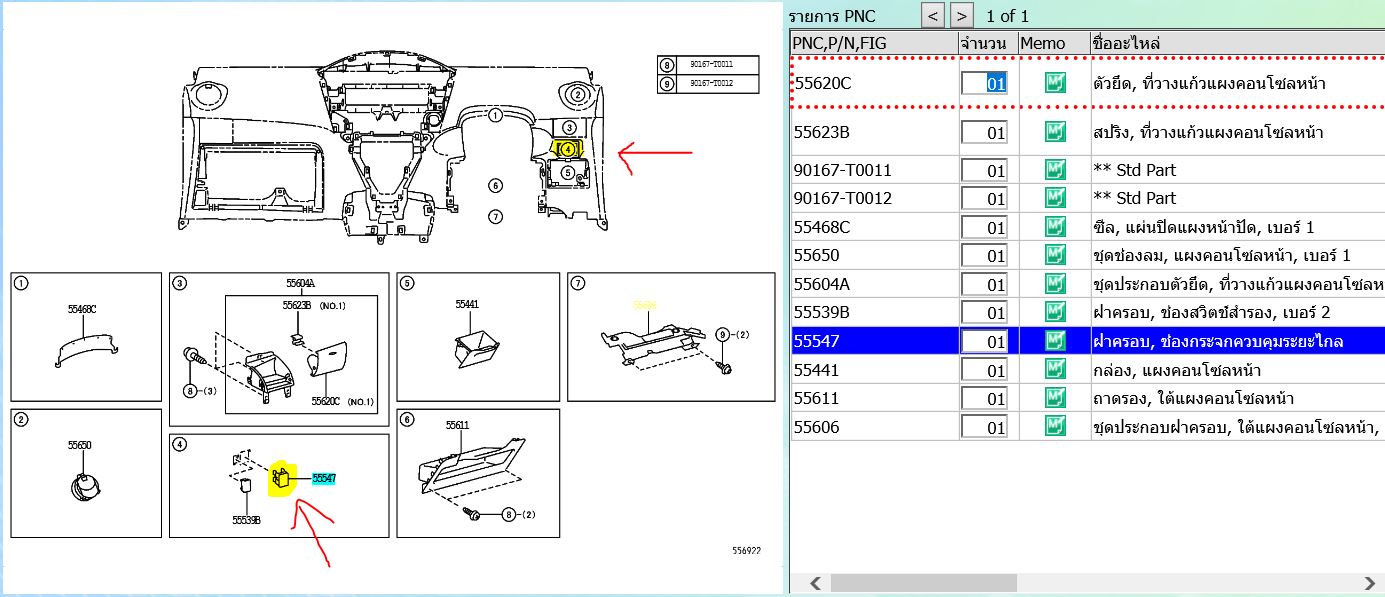
Task: Click memo icon in 90167-T0011 row
Action: [x=1054, y=170]
